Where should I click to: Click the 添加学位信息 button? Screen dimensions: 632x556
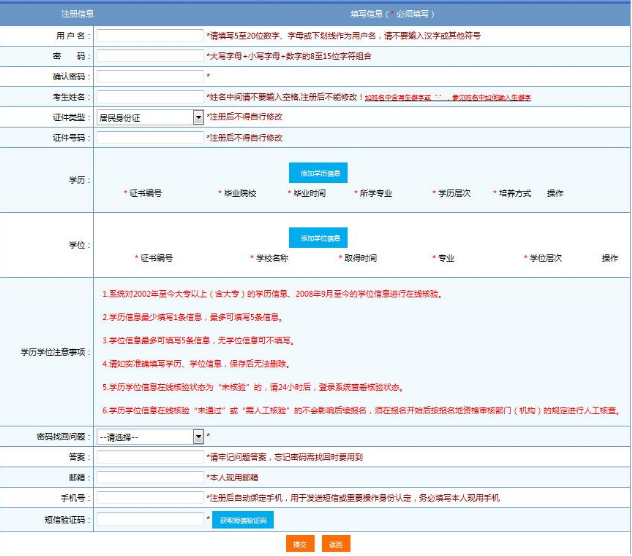click(x=318, y=238)
